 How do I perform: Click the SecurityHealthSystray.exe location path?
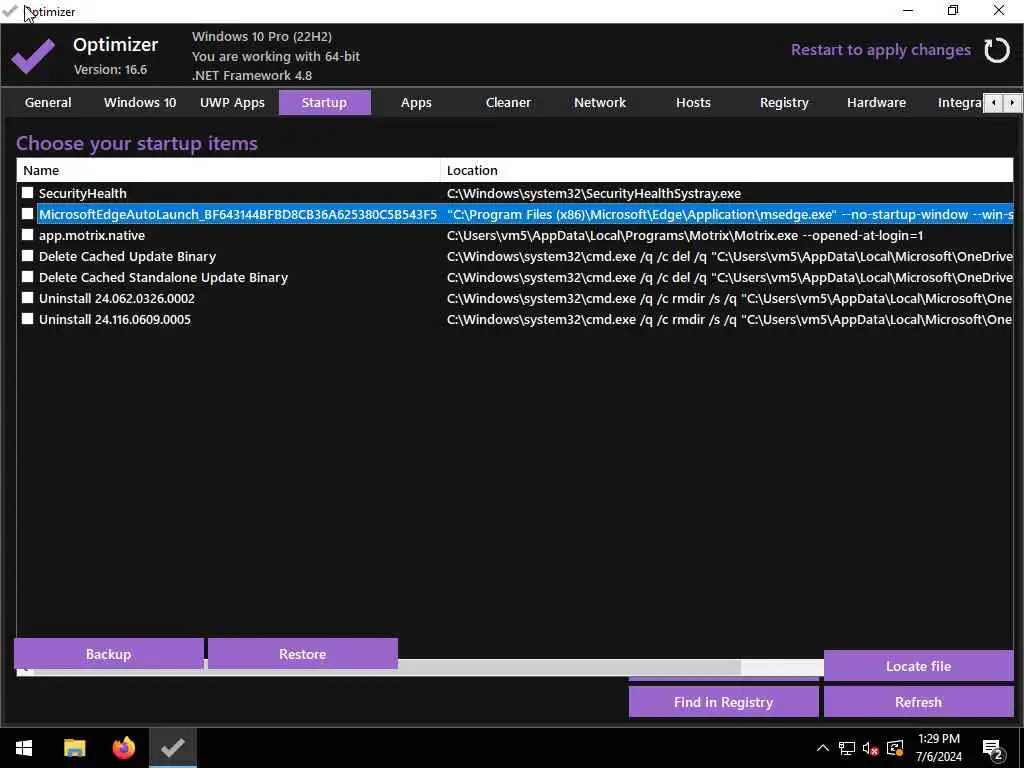click(594, 193)
